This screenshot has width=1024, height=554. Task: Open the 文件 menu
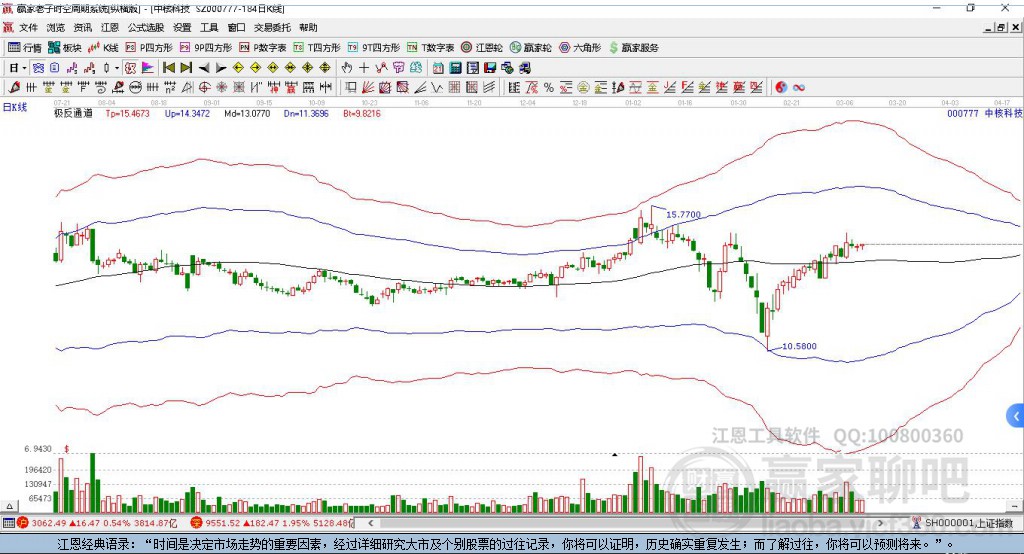point(28,27)
